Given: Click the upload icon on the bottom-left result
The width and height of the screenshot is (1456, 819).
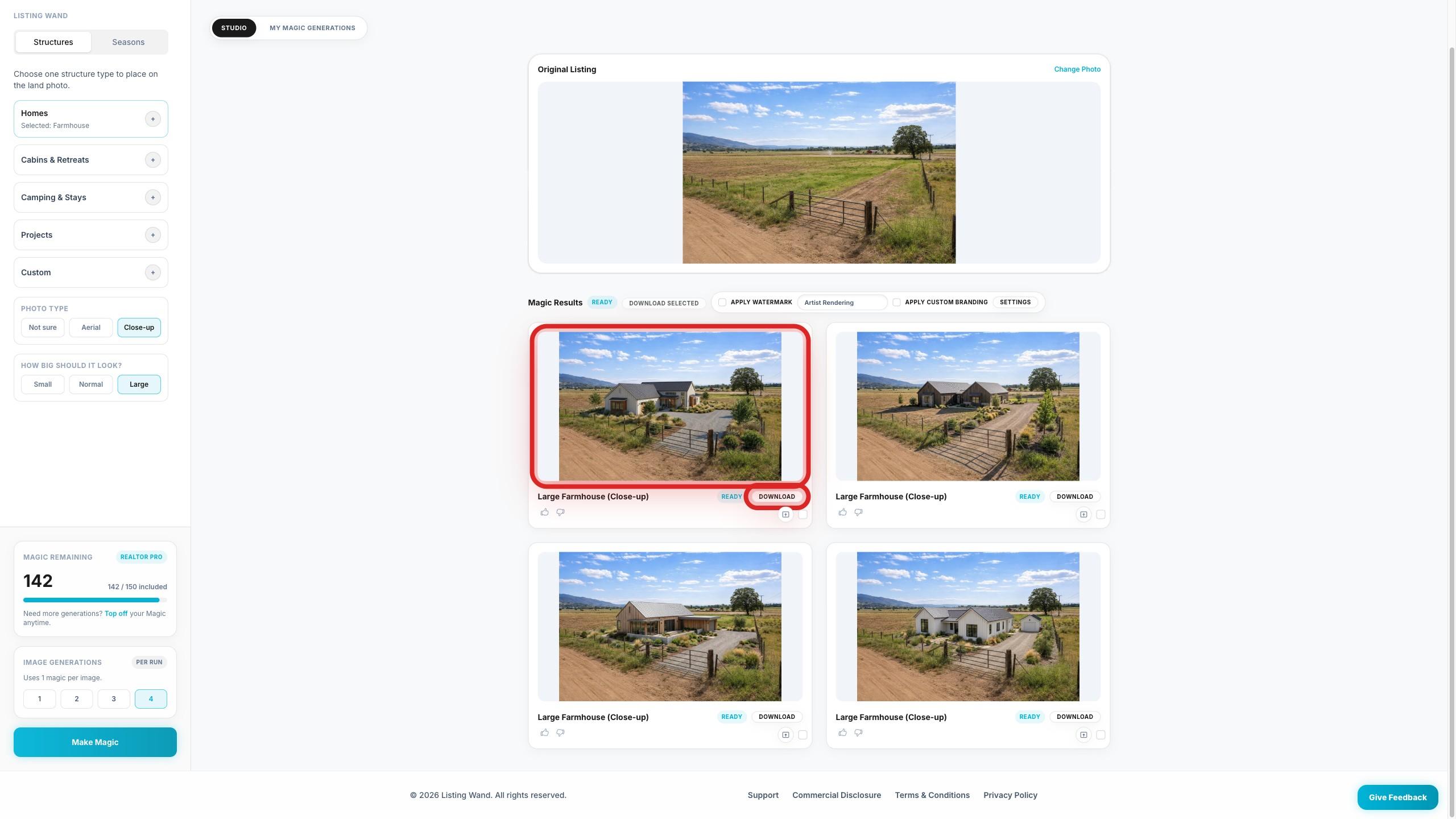Looking at the screenshot, I should (785, 735).
